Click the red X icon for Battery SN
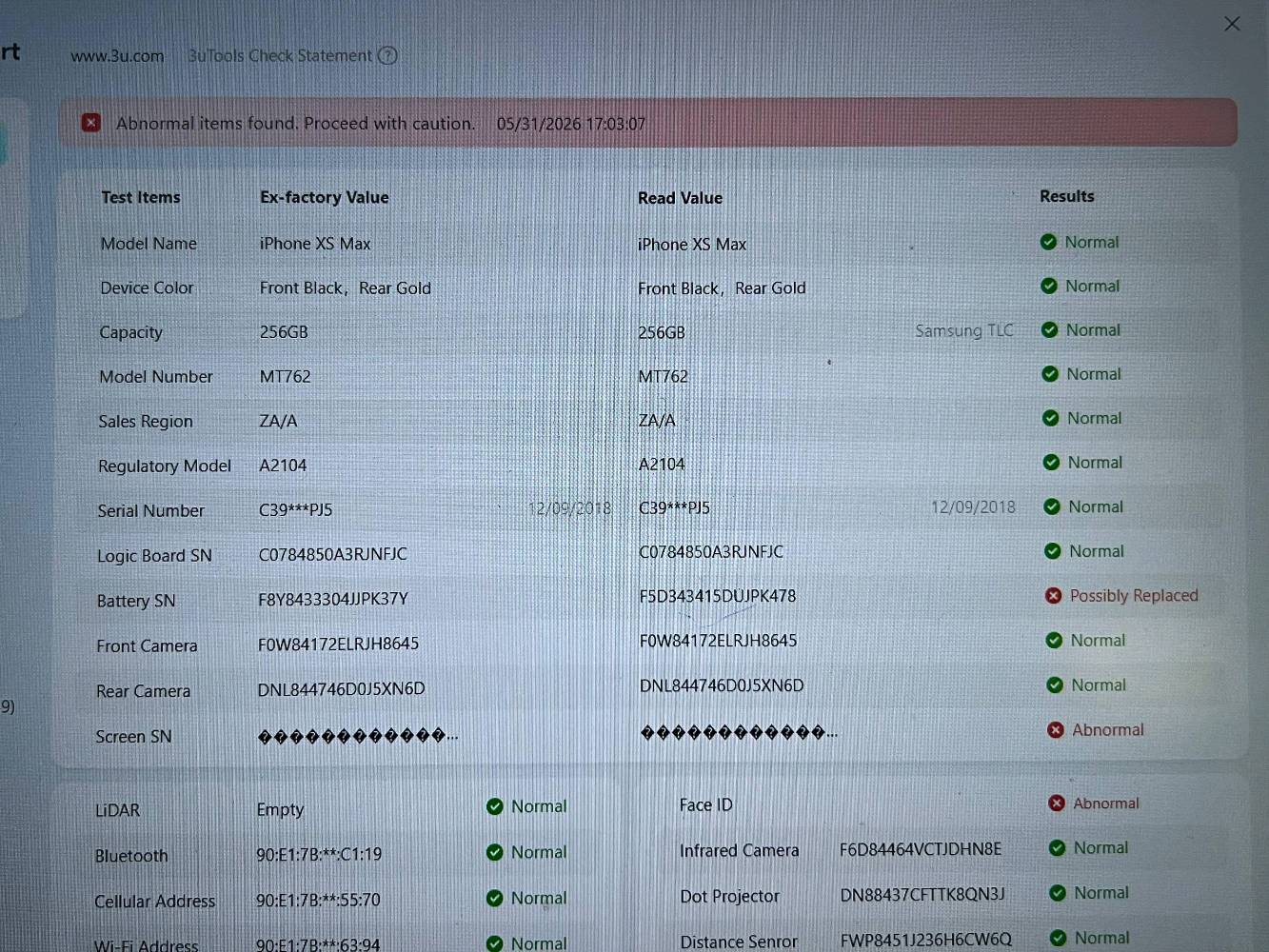This screenshot has width=1269, height=952. [1053, 596]
